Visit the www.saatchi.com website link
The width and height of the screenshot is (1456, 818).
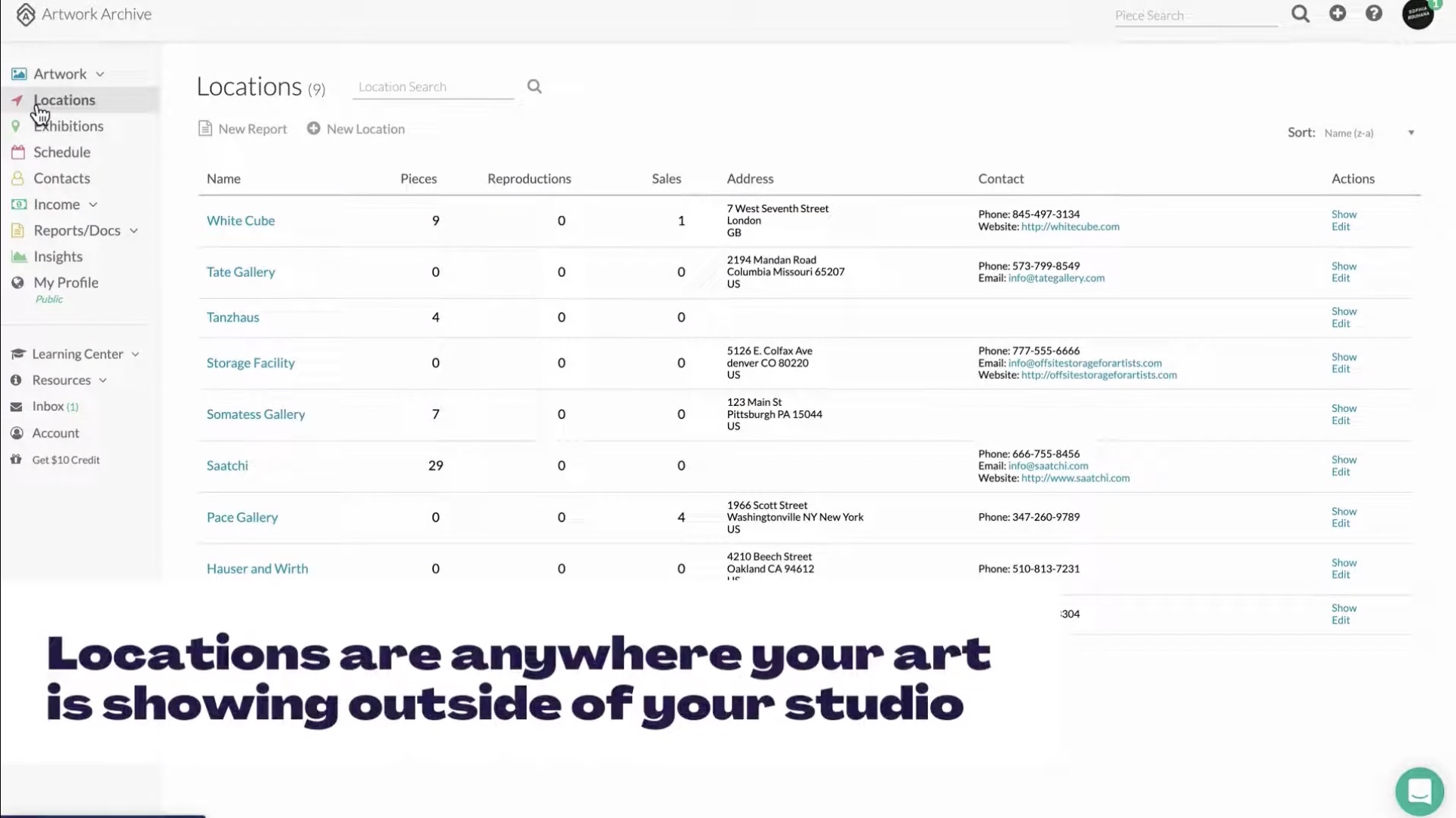pos(1075,478)
